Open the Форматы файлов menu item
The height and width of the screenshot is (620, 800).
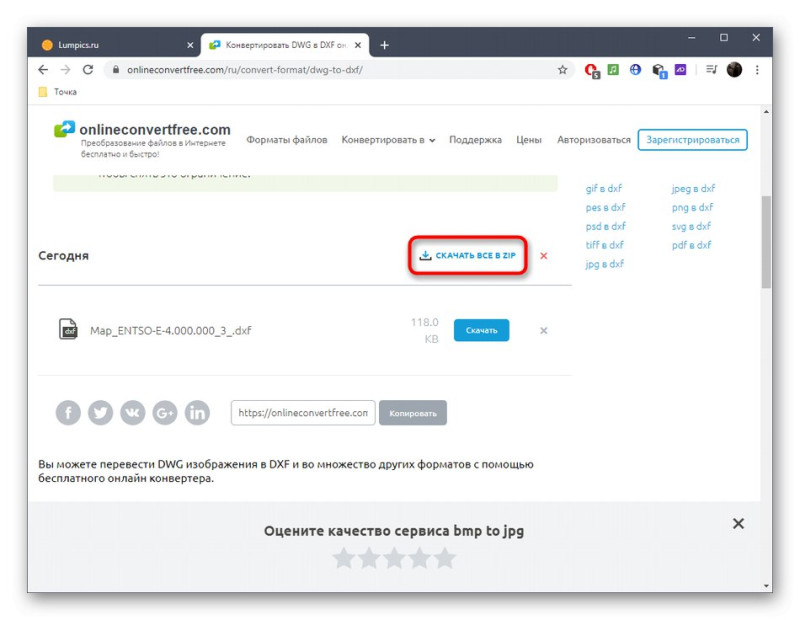point(287,140)
